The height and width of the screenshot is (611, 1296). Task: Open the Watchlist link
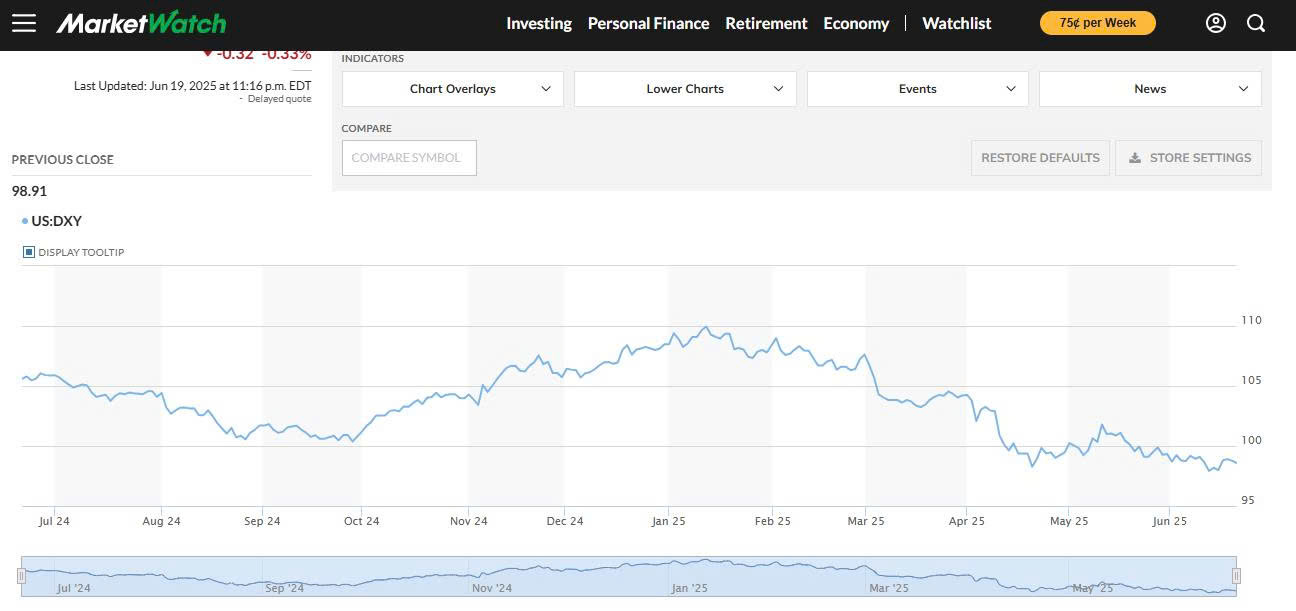click(x=956, y=23)
